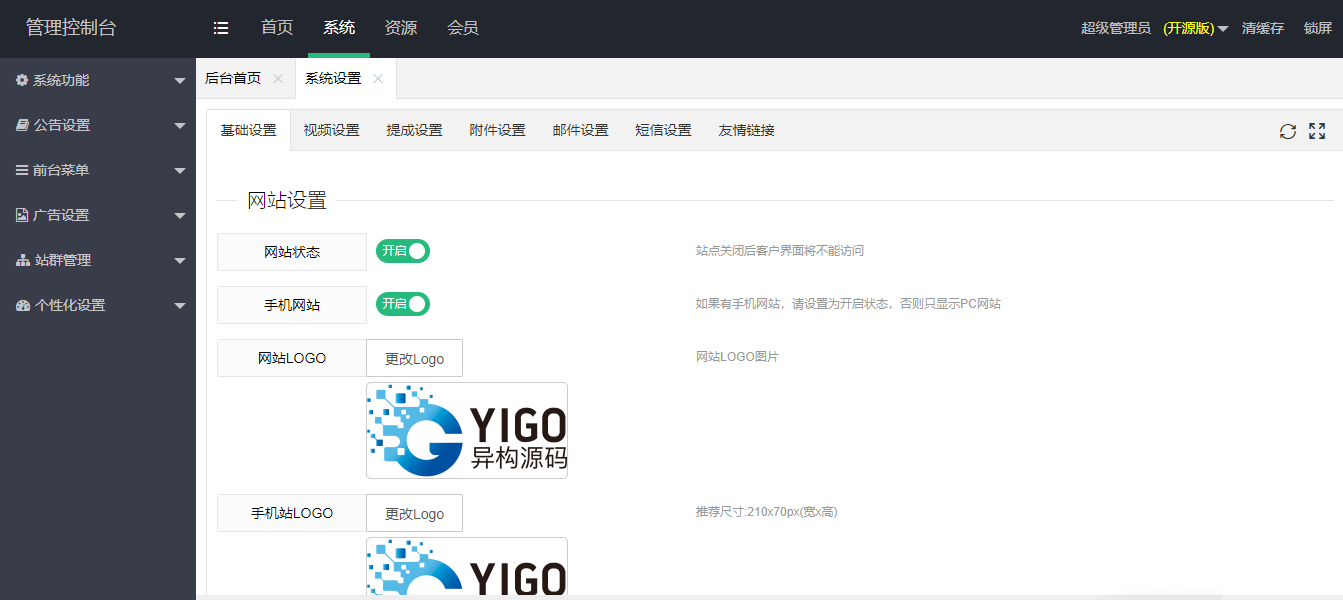The width and height of the screenshot is (1343, 600).
Task: Click the sitemap icon beside 站群管理
Action: (x=22, y=260)
